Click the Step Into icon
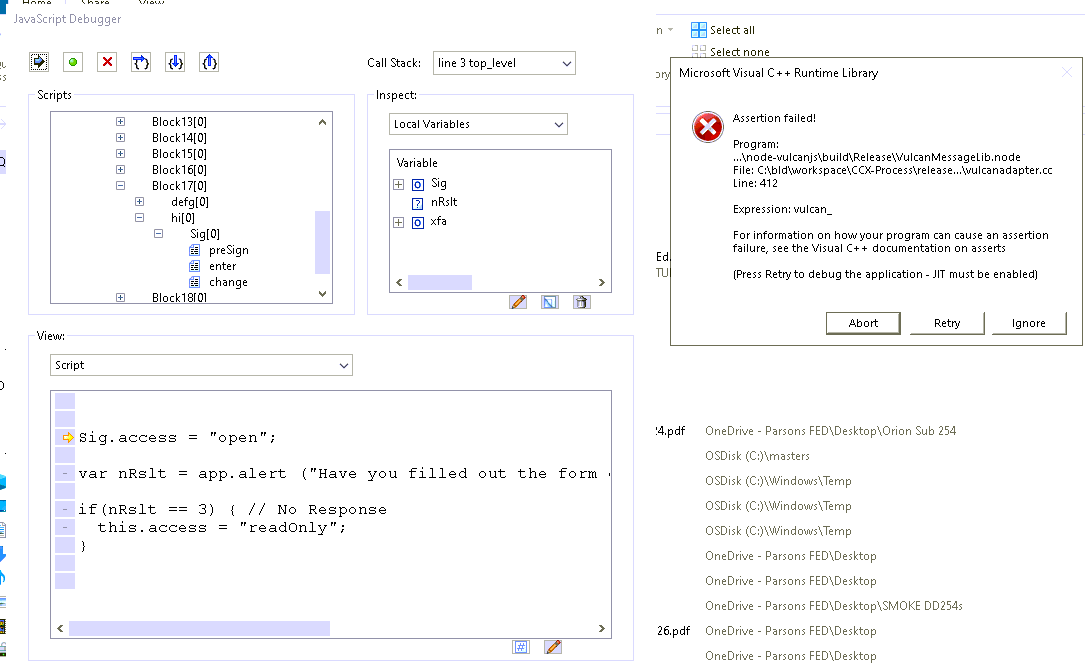The image size is (1085, 668). point(175,62)
